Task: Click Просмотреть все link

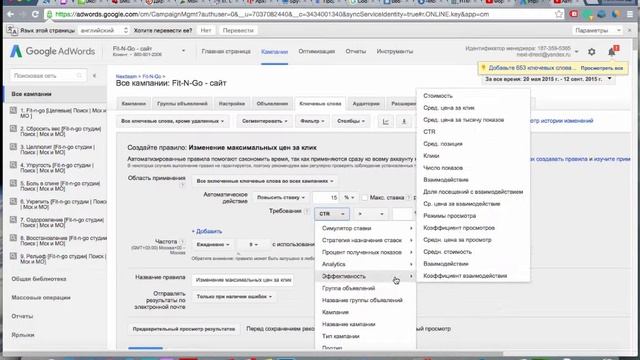Action: point(602,68)
